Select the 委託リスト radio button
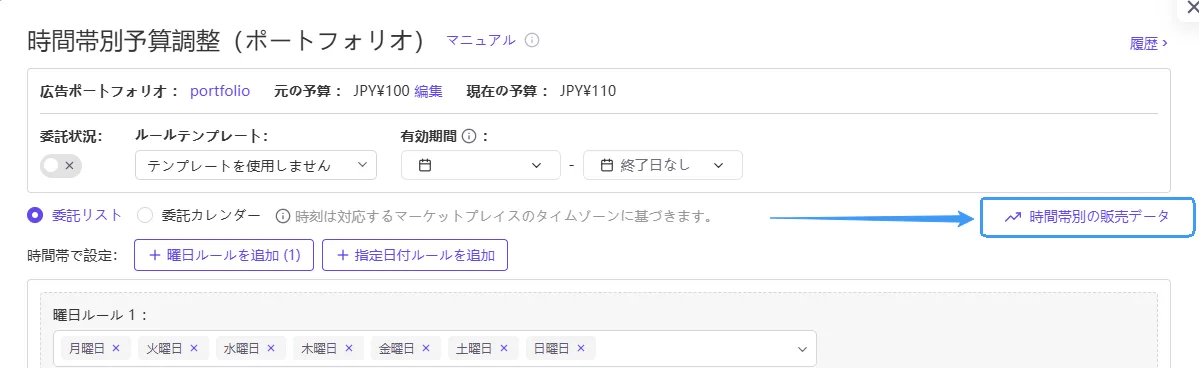This screenshot has height=368, width=1199. click(x=34, y=216)
